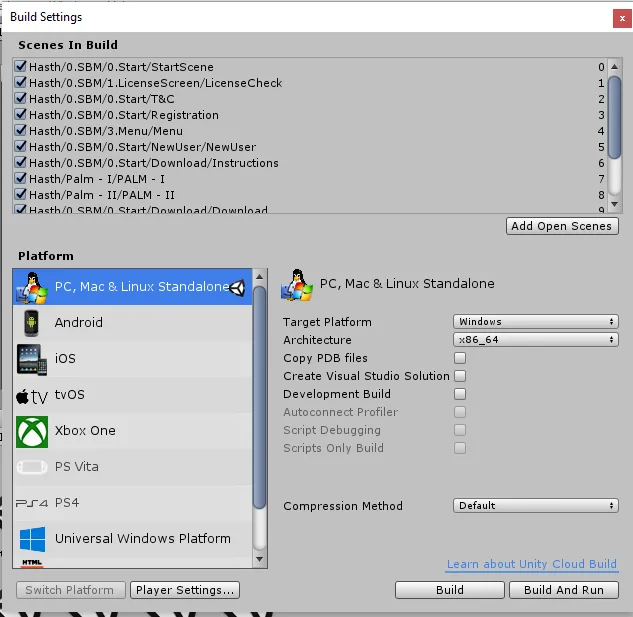The width and height of the screenshot is (633, 617).
Task: Enable Create Visual Studio Solution checkbox
Action: pos(460,376)
